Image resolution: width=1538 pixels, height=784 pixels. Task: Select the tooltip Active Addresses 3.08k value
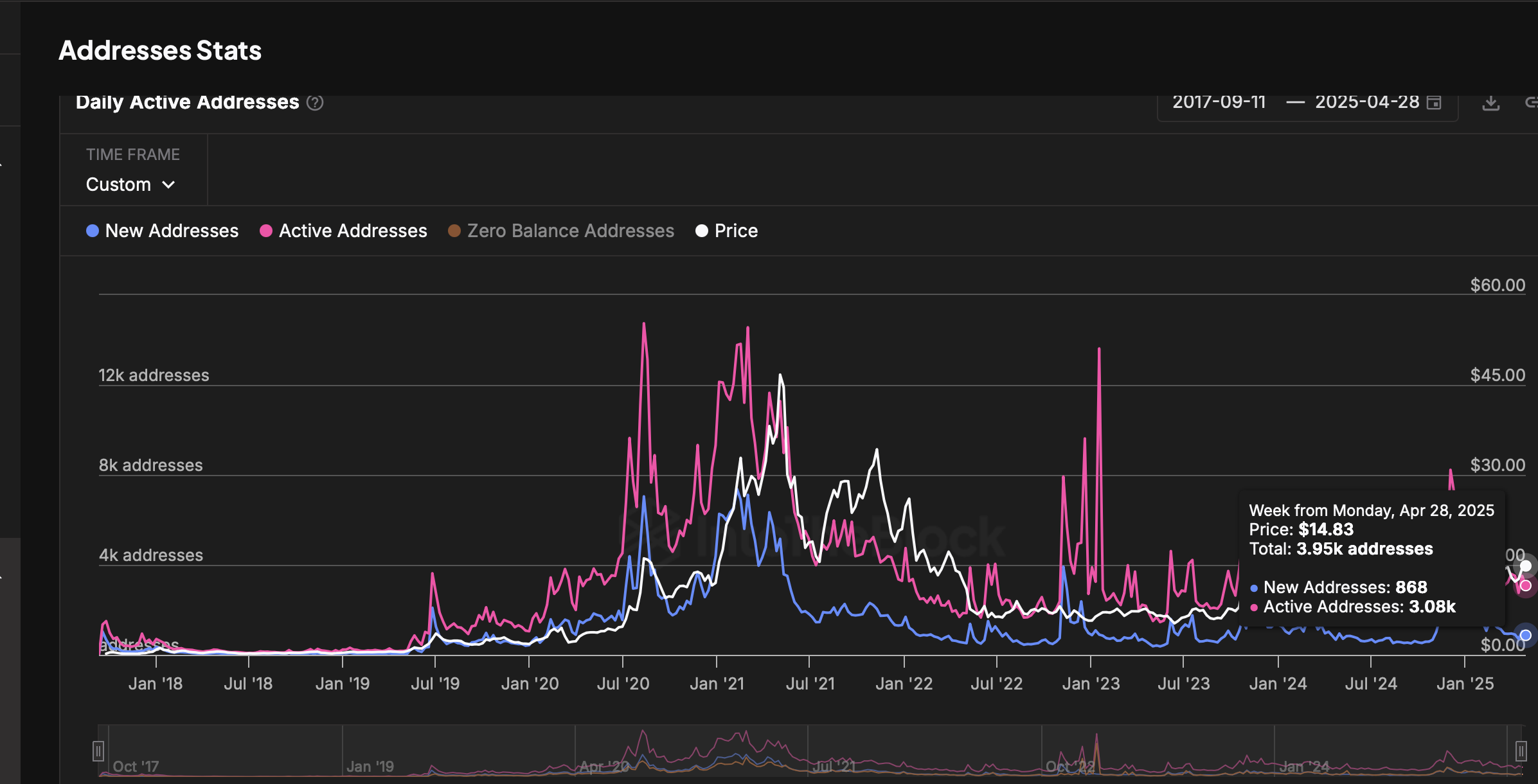click(1432, 607)
